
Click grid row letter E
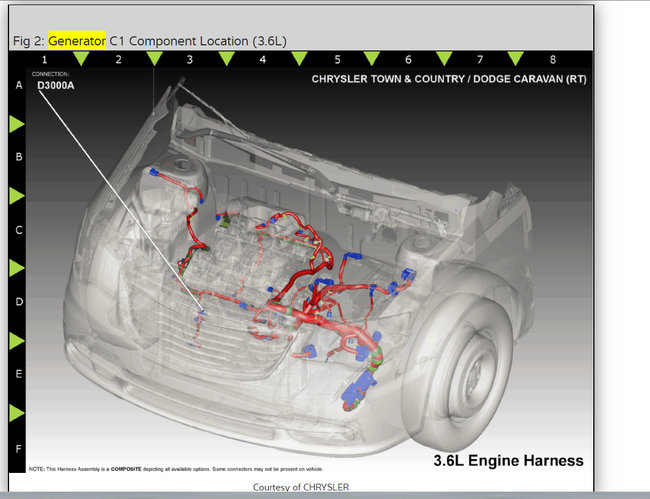pyautogui.click(x=19, y=374)
